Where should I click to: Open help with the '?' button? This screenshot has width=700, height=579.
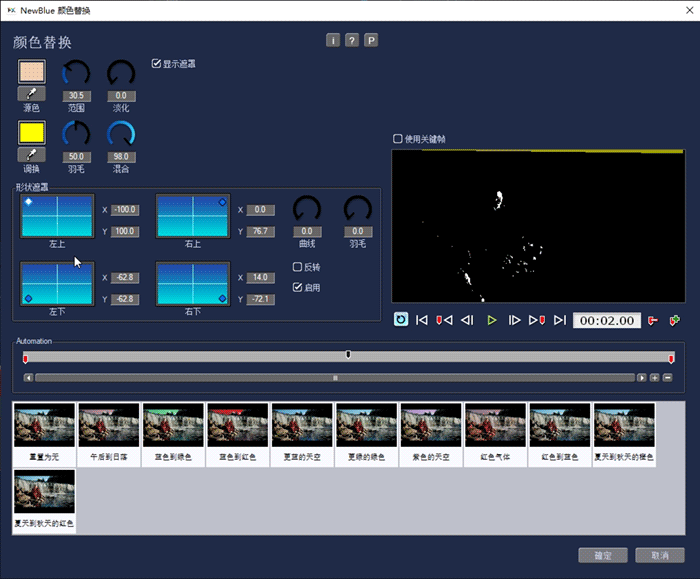tap(352, 40)
